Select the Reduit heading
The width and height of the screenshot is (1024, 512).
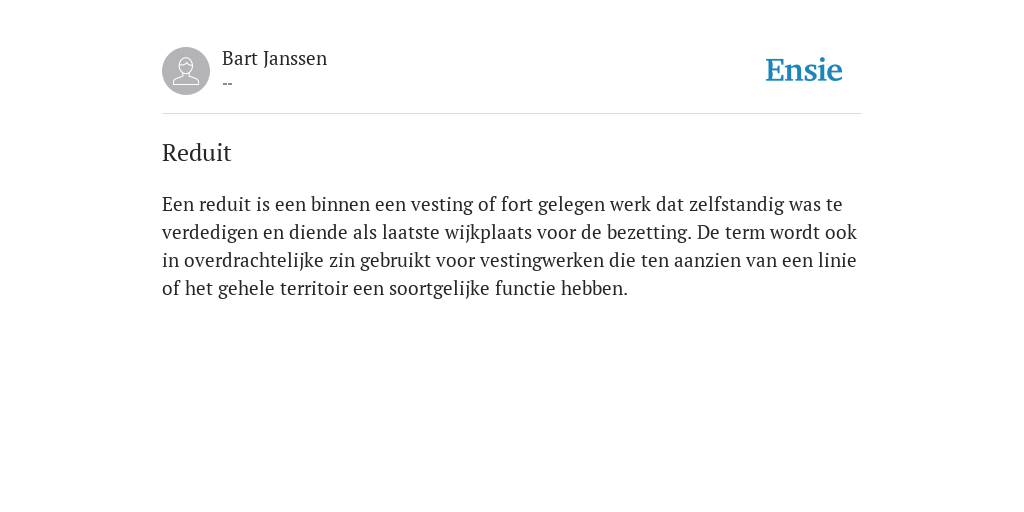197,153
